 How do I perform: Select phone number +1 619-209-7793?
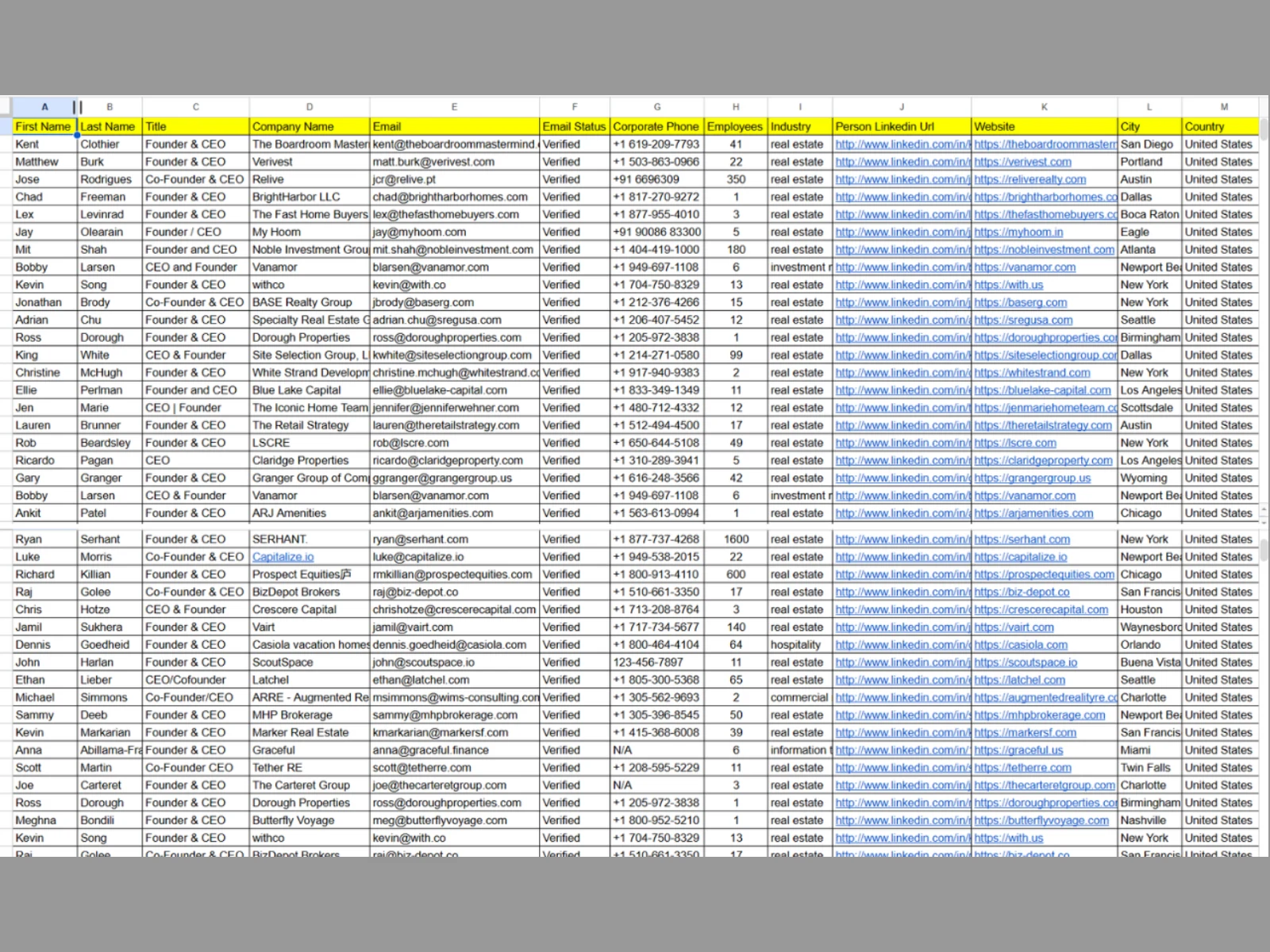[656, 144]
